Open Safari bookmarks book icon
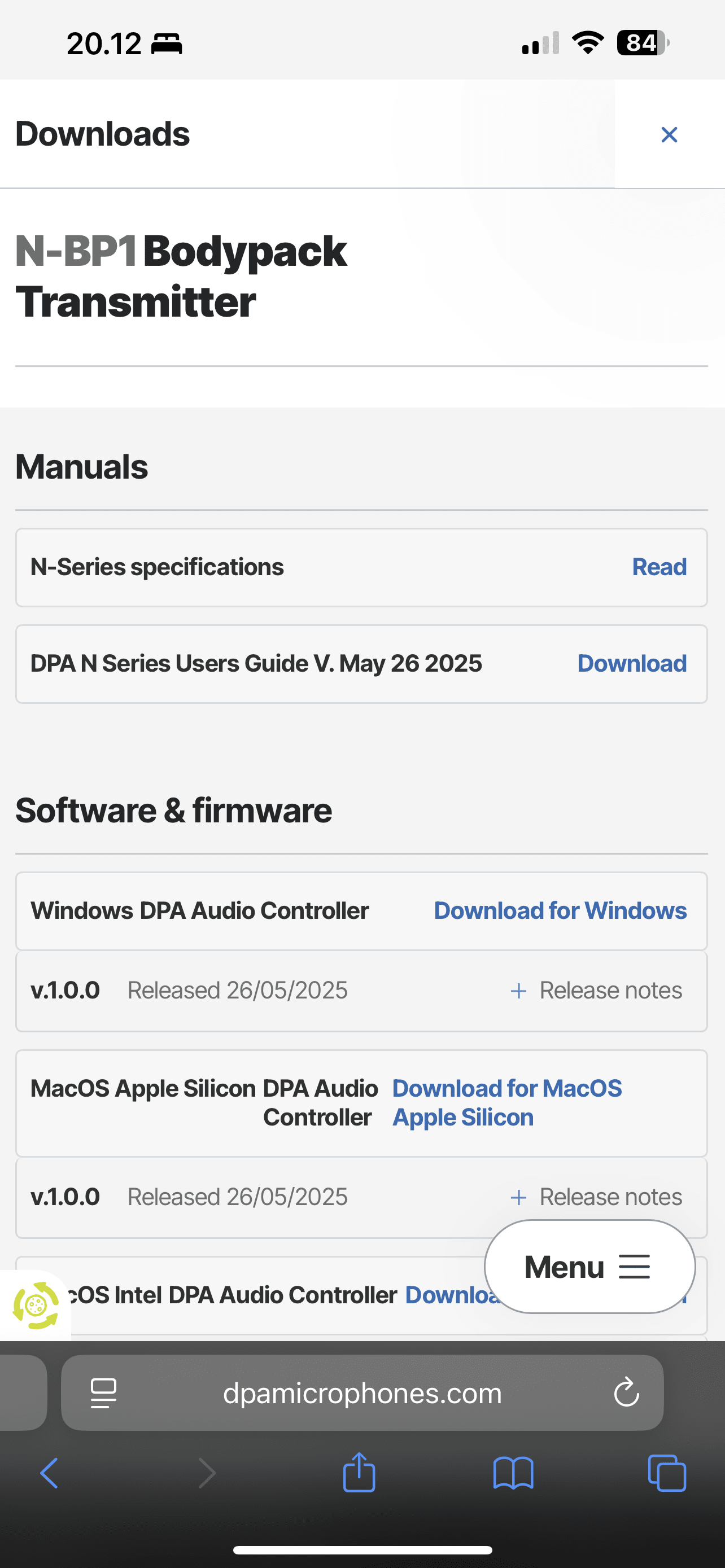Viewport: 725px width, 1568px height. [x=513, y=1473]
